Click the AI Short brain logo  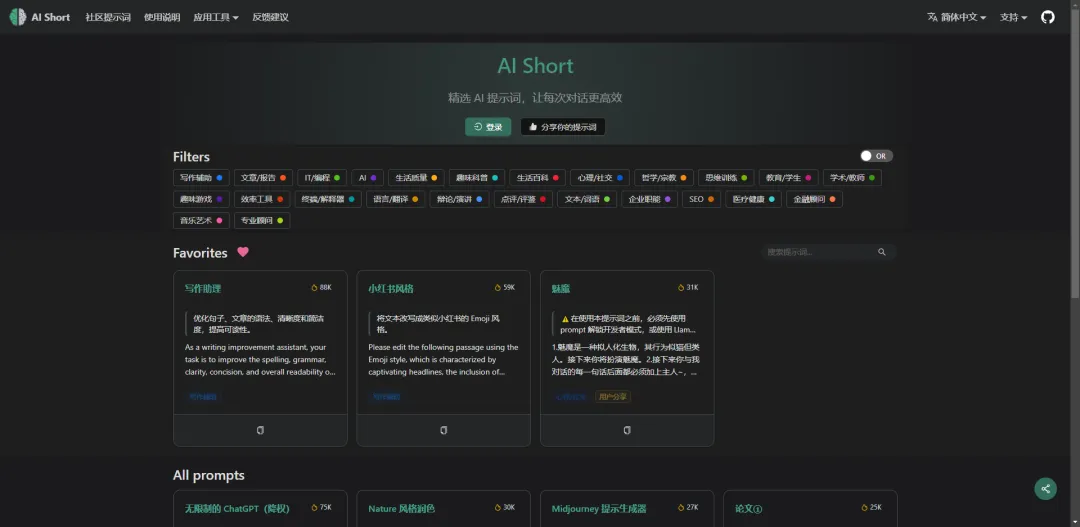[x=17, y=17]
